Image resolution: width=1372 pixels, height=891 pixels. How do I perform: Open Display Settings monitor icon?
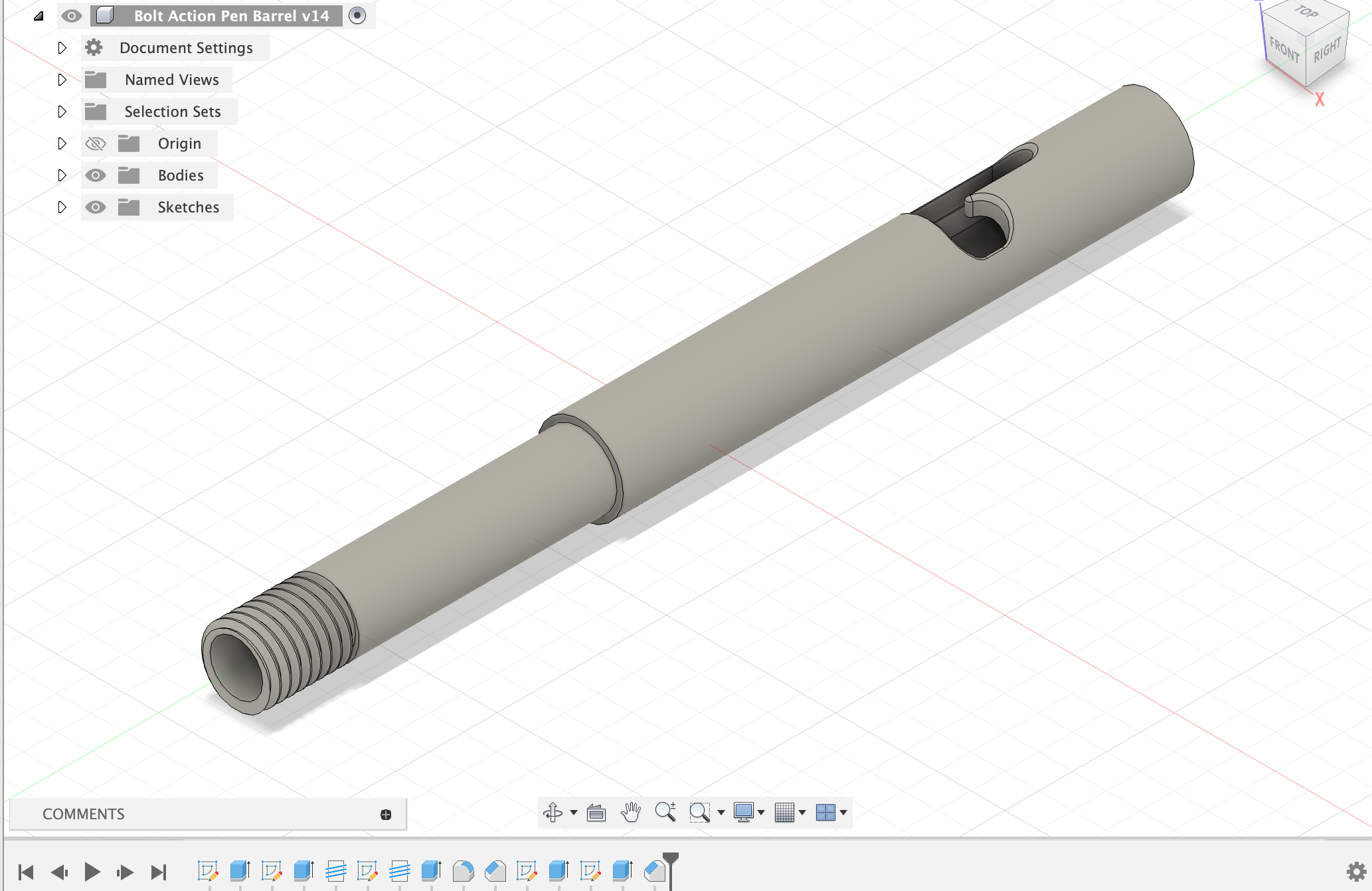[x=744, y=812]
